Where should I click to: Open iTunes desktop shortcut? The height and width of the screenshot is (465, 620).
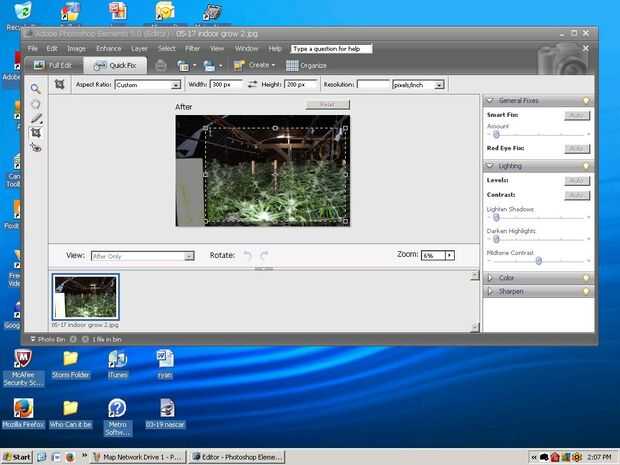pos(117,364)
